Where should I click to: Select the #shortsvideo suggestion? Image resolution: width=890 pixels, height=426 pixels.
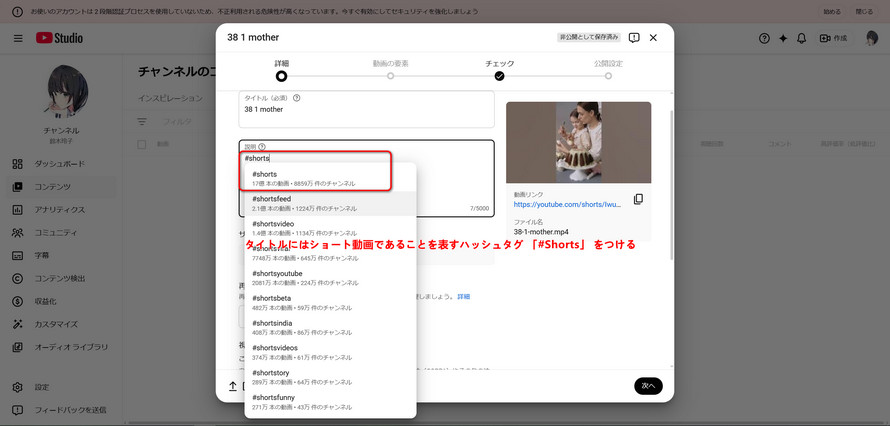[x=330, y=228]
